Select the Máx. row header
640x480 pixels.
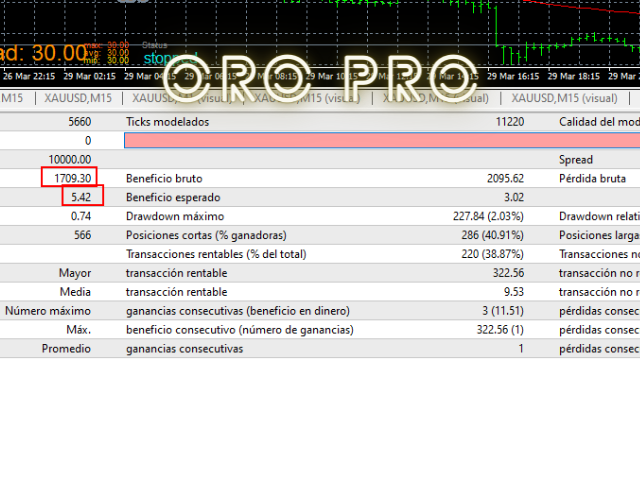tap(79, 330)
